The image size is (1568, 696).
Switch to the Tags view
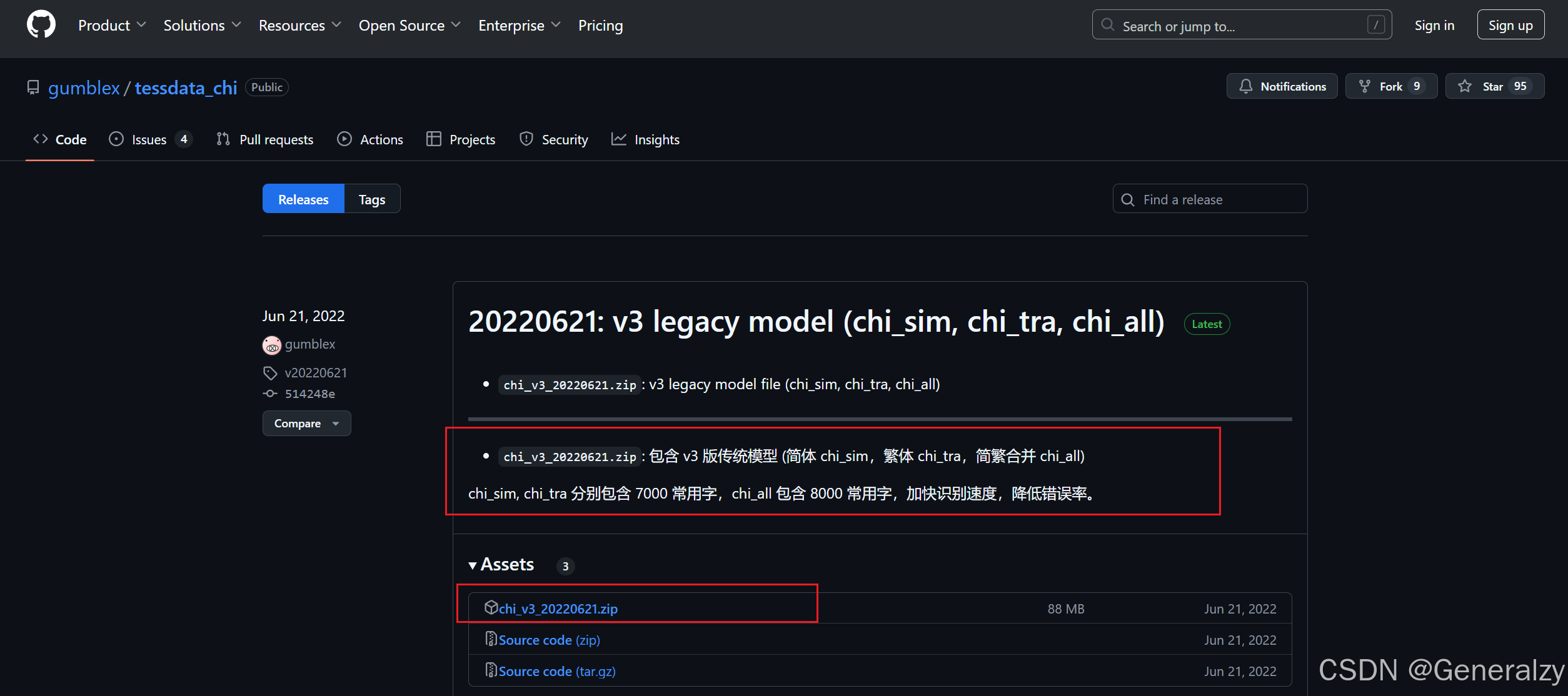click(x=372, y=199)
